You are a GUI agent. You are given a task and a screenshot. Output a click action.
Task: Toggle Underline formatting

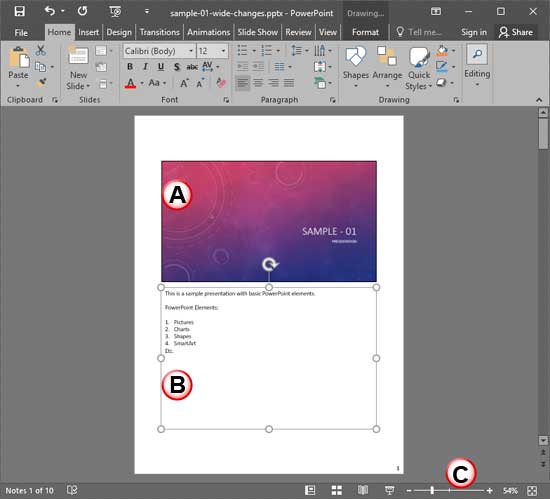pyautogui.click(x=161, y=67)
